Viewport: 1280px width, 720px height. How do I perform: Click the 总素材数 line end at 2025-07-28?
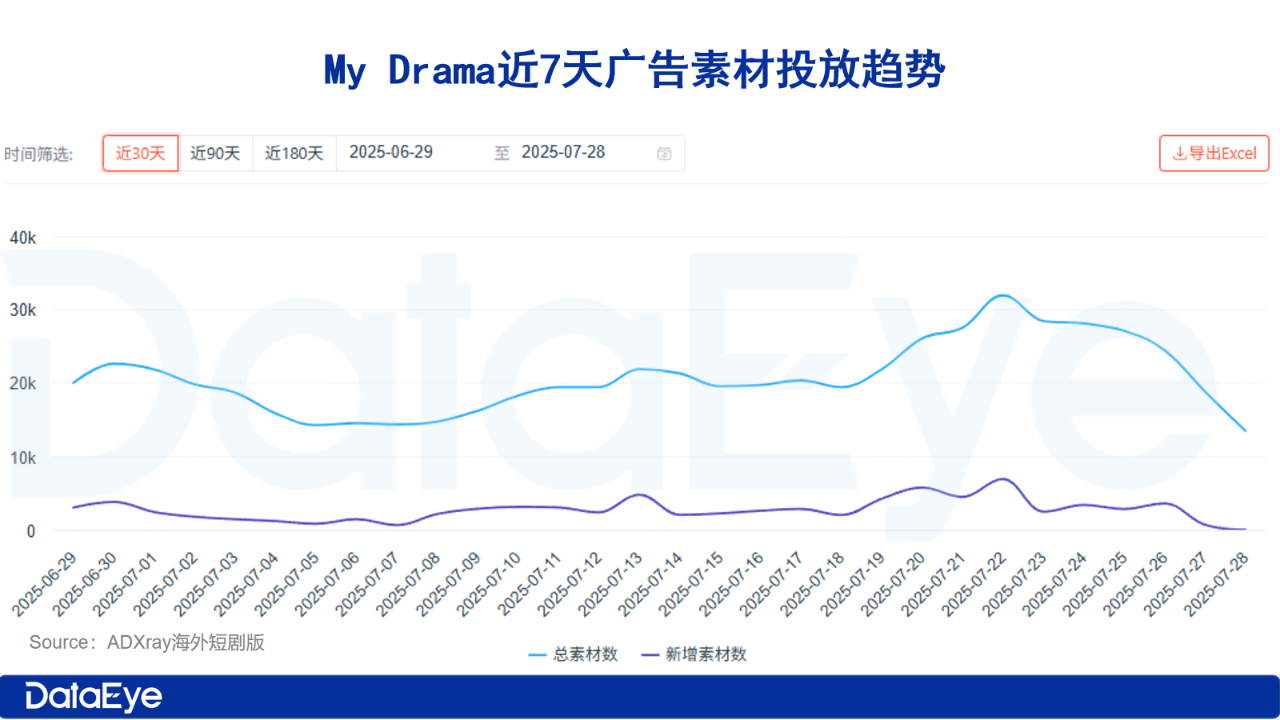[x=1245, y=431]
